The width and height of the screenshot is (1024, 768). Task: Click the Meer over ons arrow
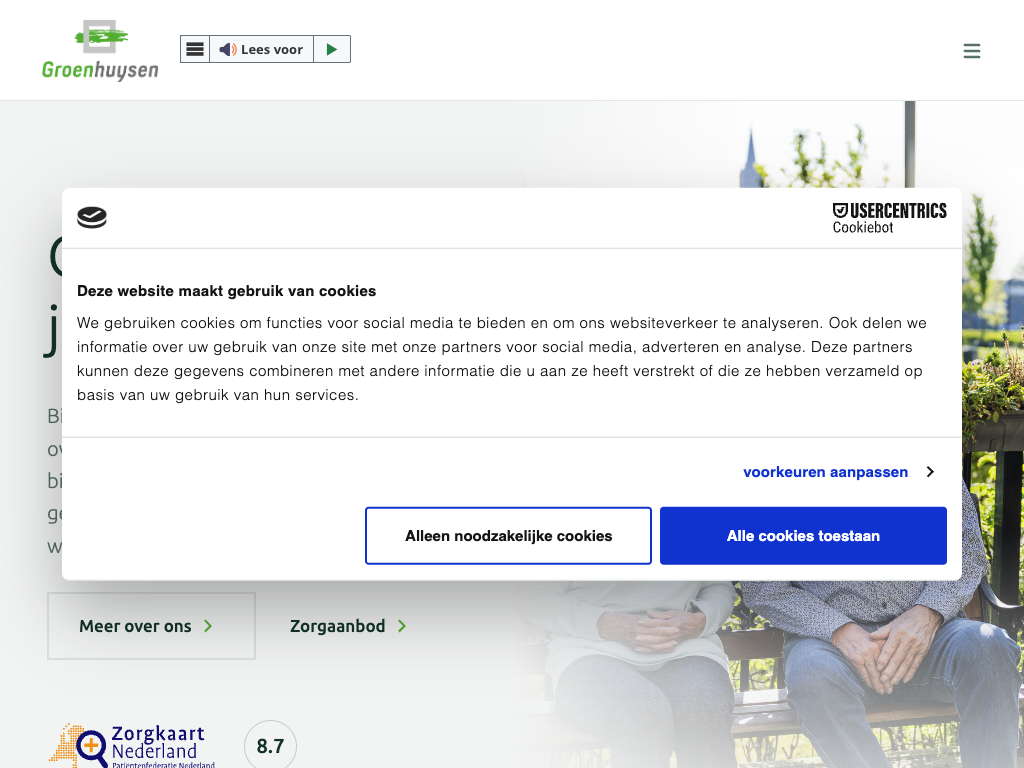(x=208, y=626)
